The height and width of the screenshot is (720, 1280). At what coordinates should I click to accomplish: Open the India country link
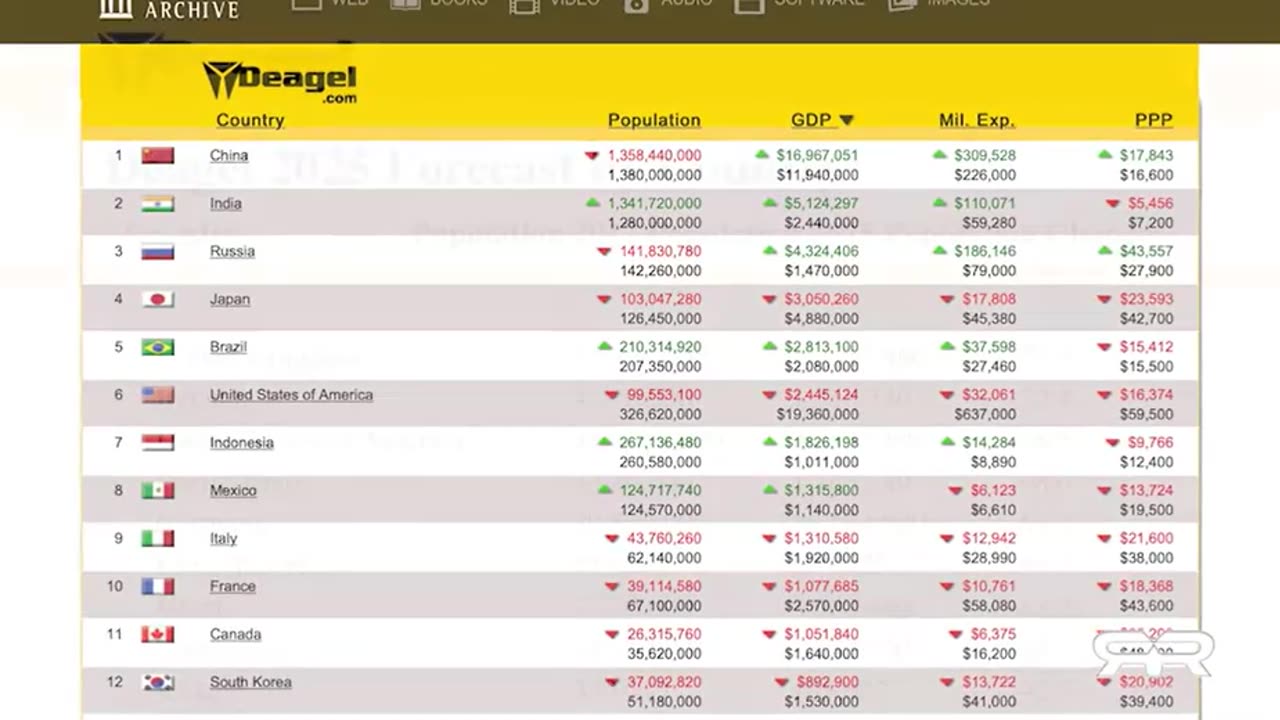(226, 203)
